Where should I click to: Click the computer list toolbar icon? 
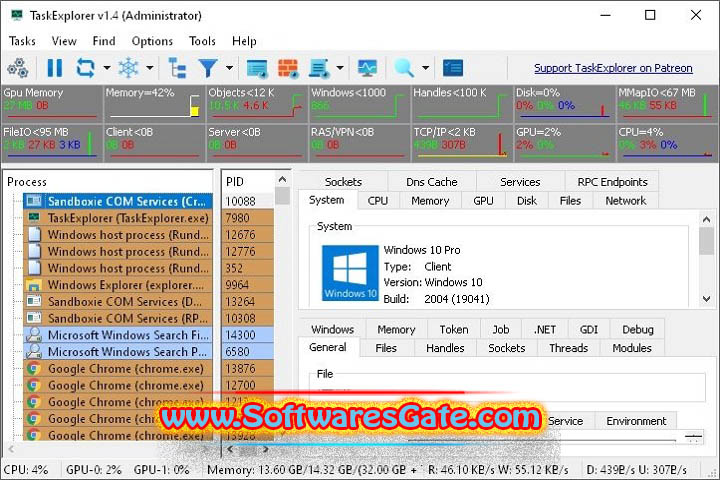click(x=319, y=68)
